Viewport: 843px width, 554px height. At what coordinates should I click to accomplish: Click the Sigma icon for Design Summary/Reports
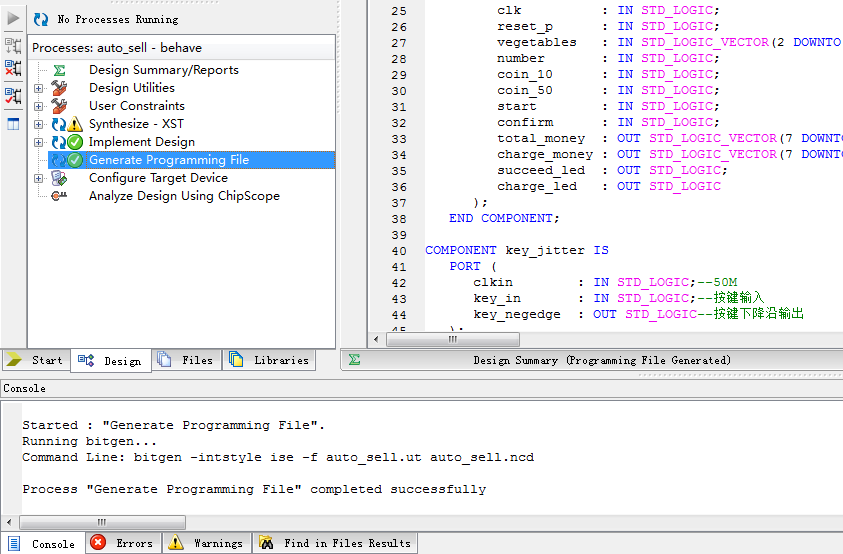point(59,70)
